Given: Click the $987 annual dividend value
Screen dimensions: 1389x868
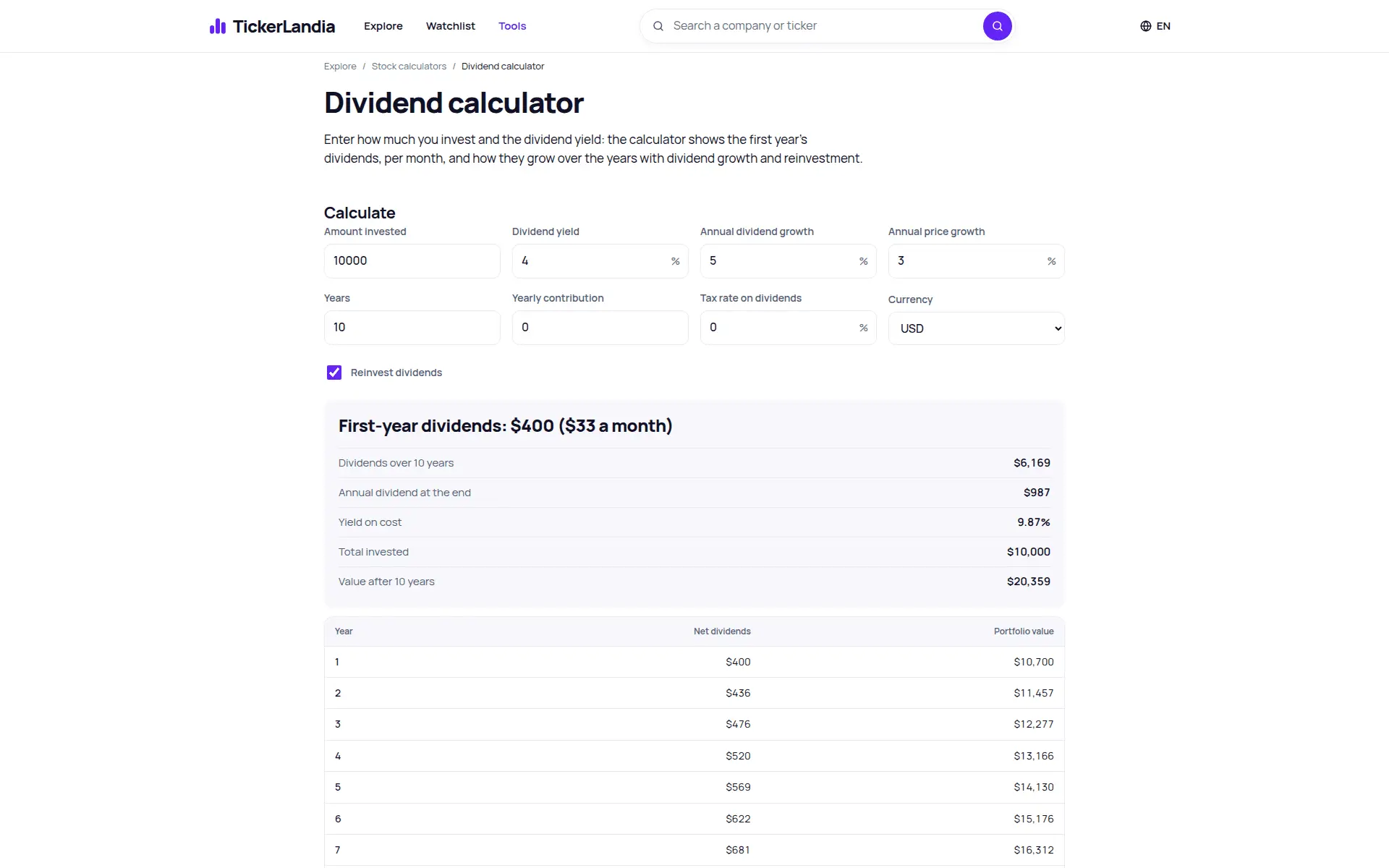Looking at the screenshot, I should click(1037, 493).
